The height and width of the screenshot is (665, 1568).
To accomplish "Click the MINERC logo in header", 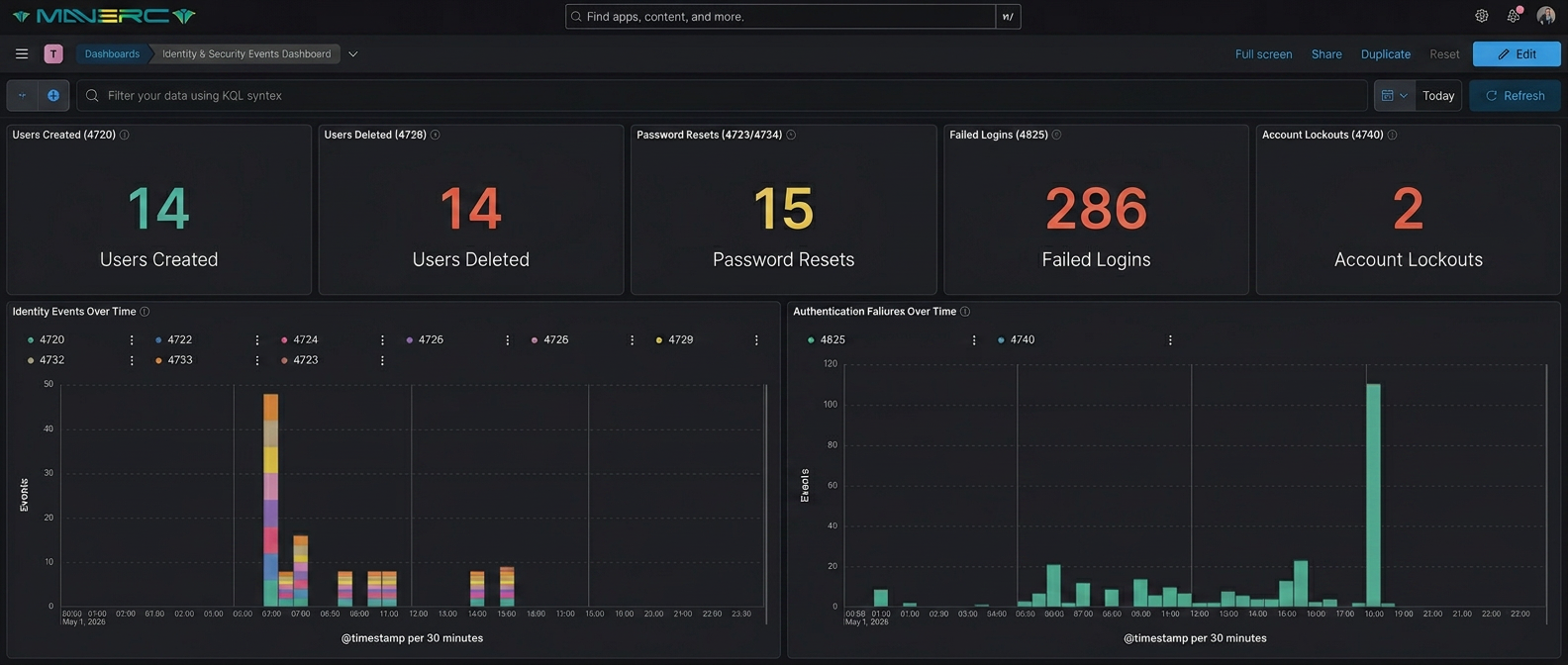I will pyautogui.click(x=104, y=16).
